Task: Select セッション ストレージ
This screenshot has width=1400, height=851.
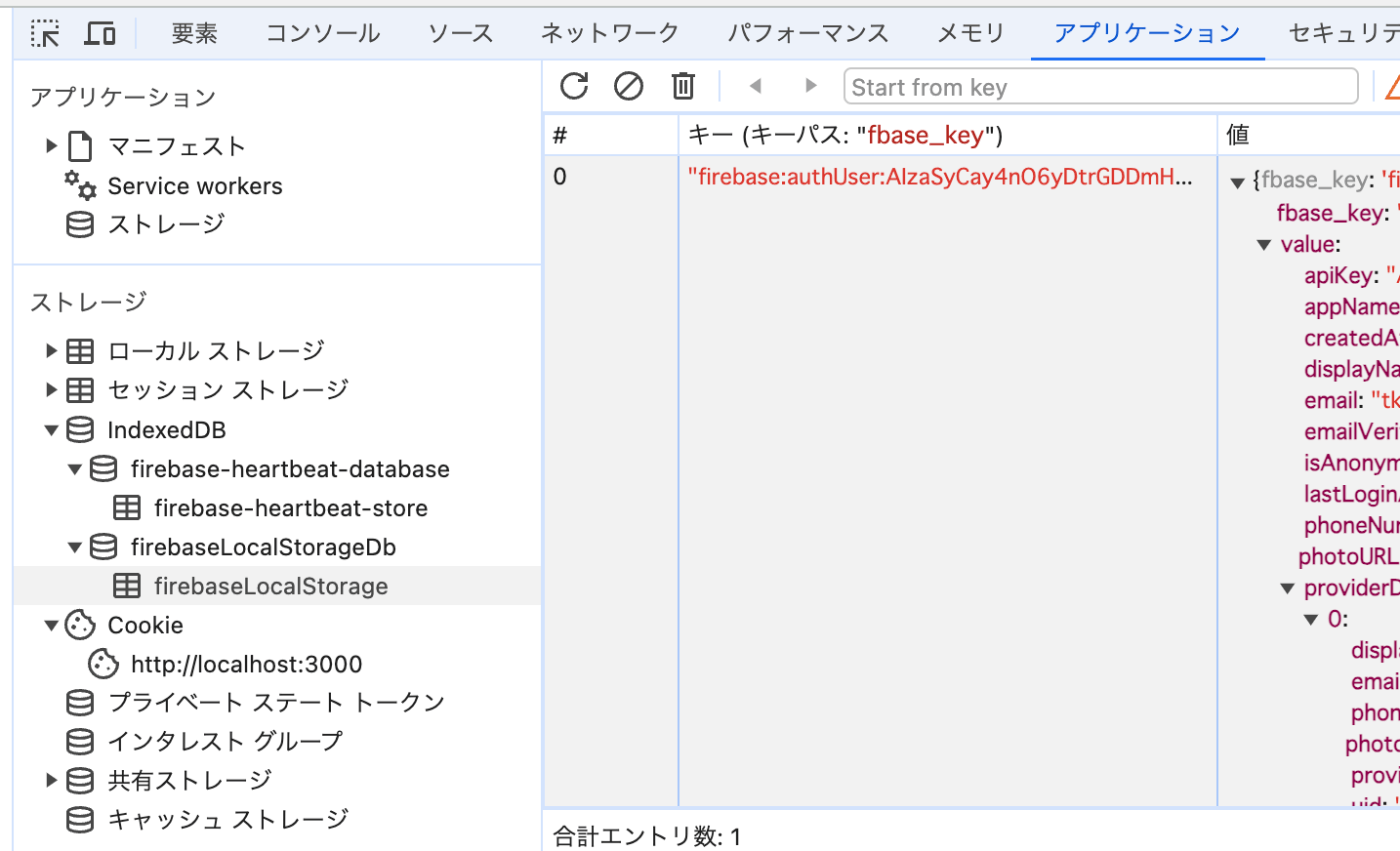Action: tap(228, 390)
